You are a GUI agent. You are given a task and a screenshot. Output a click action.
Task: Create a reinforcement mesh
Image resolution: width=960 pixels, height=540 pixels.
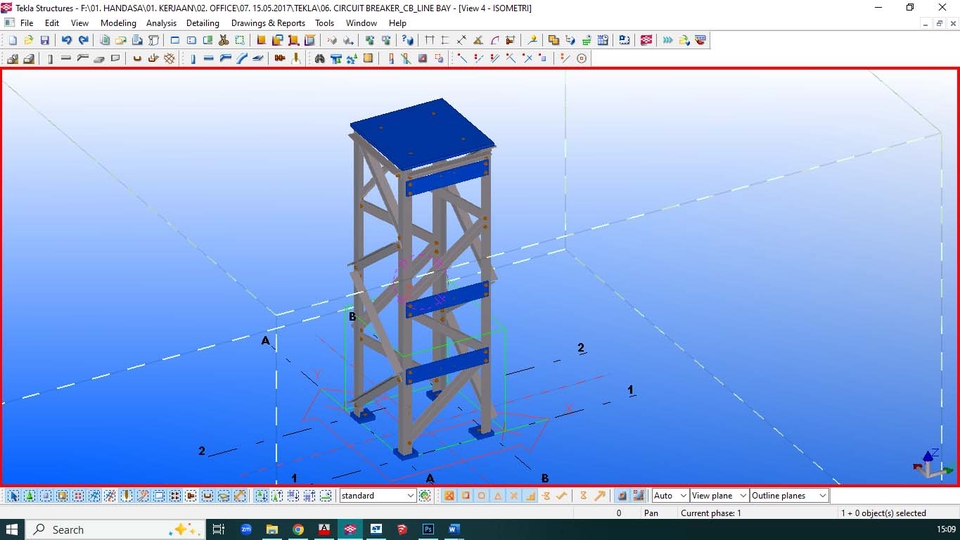pos(170,59)
